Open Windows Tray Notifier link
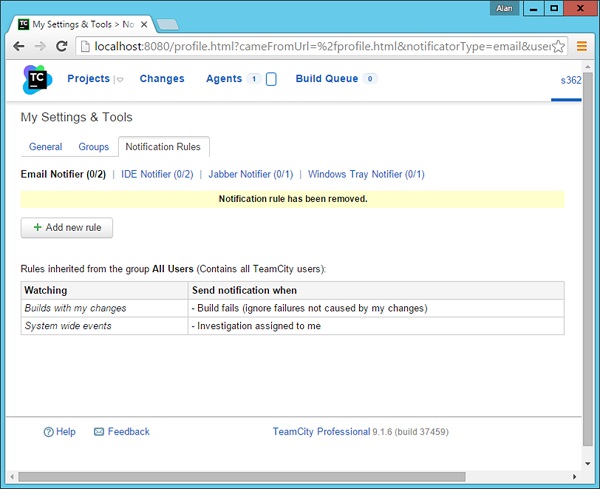 pyautogui.click(x=366, y=174)
